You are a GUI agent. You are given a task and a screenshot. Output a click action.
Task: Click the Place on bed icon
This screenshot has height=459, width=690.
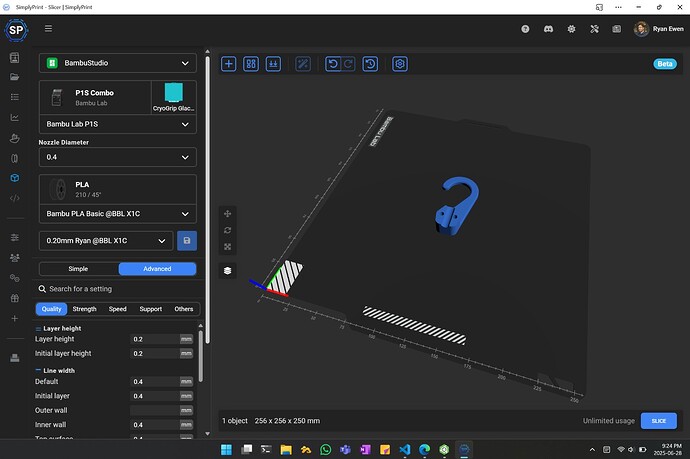tap(273, 64)
